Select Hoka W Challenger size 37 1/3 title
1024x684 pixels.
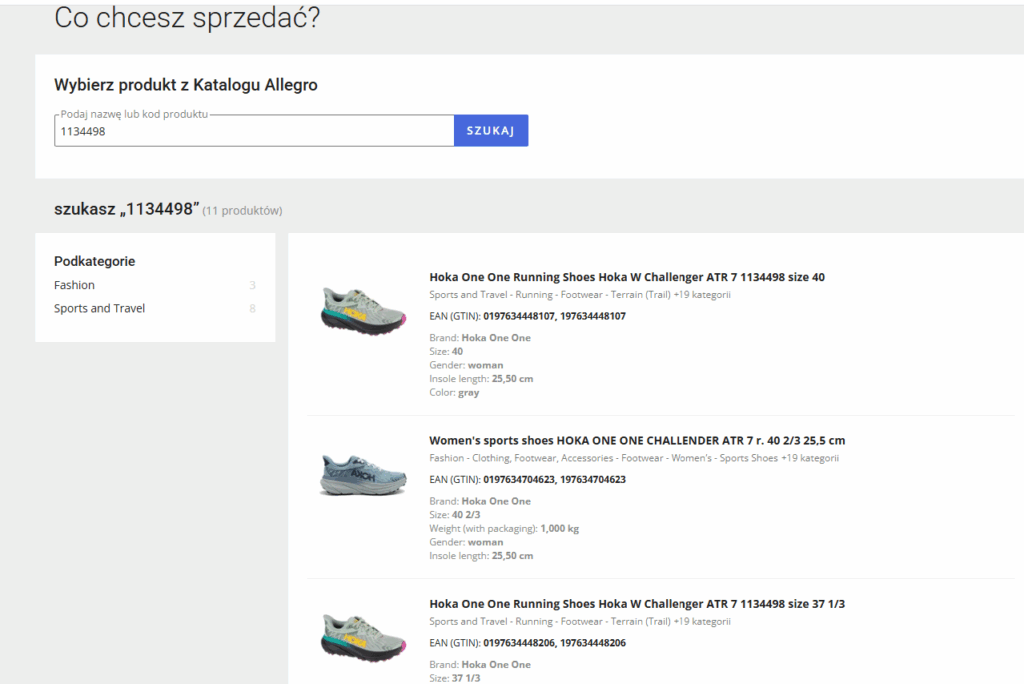click(637, 604)
